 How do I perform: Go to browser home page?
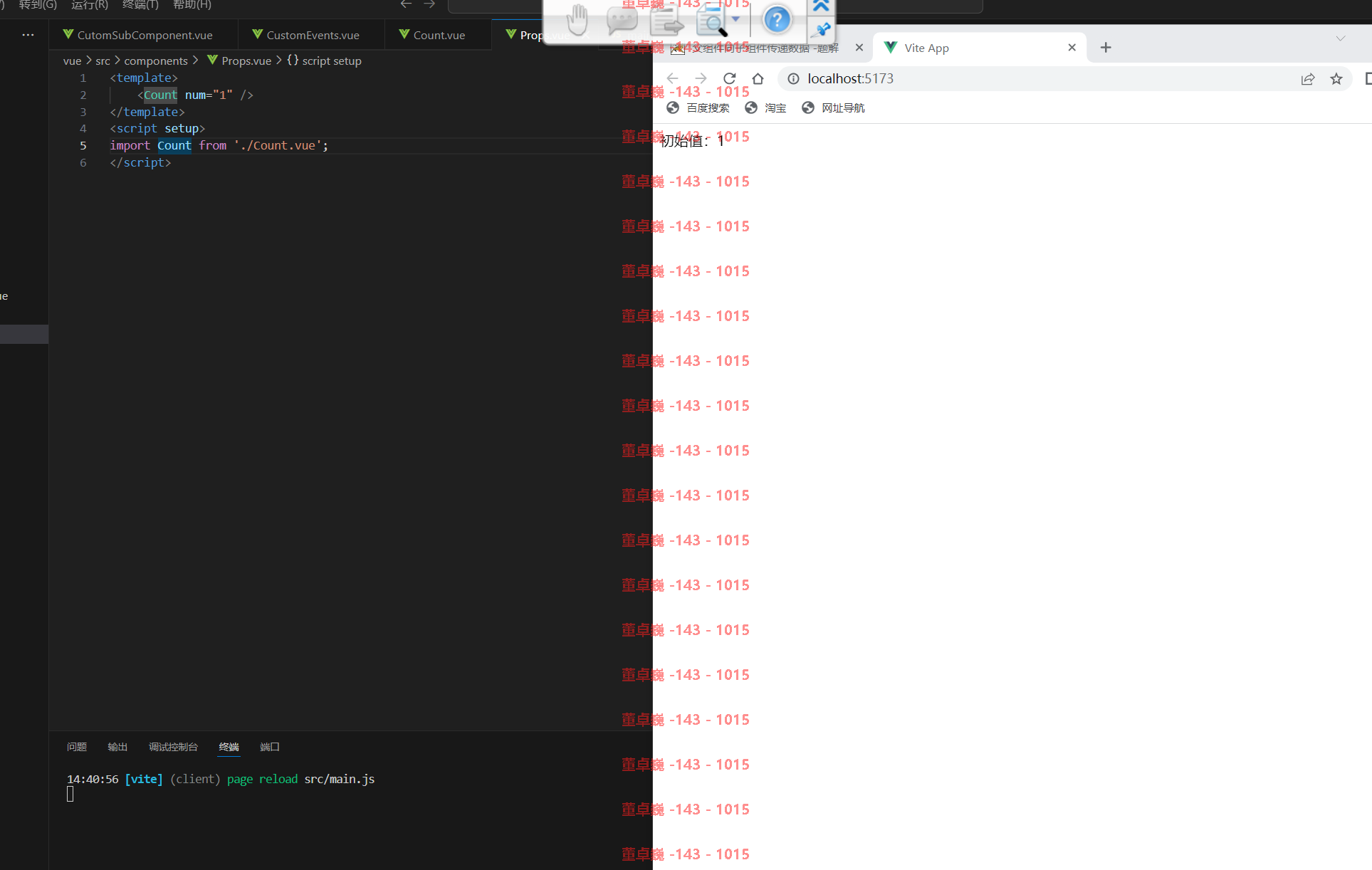[x=758, y=78]
